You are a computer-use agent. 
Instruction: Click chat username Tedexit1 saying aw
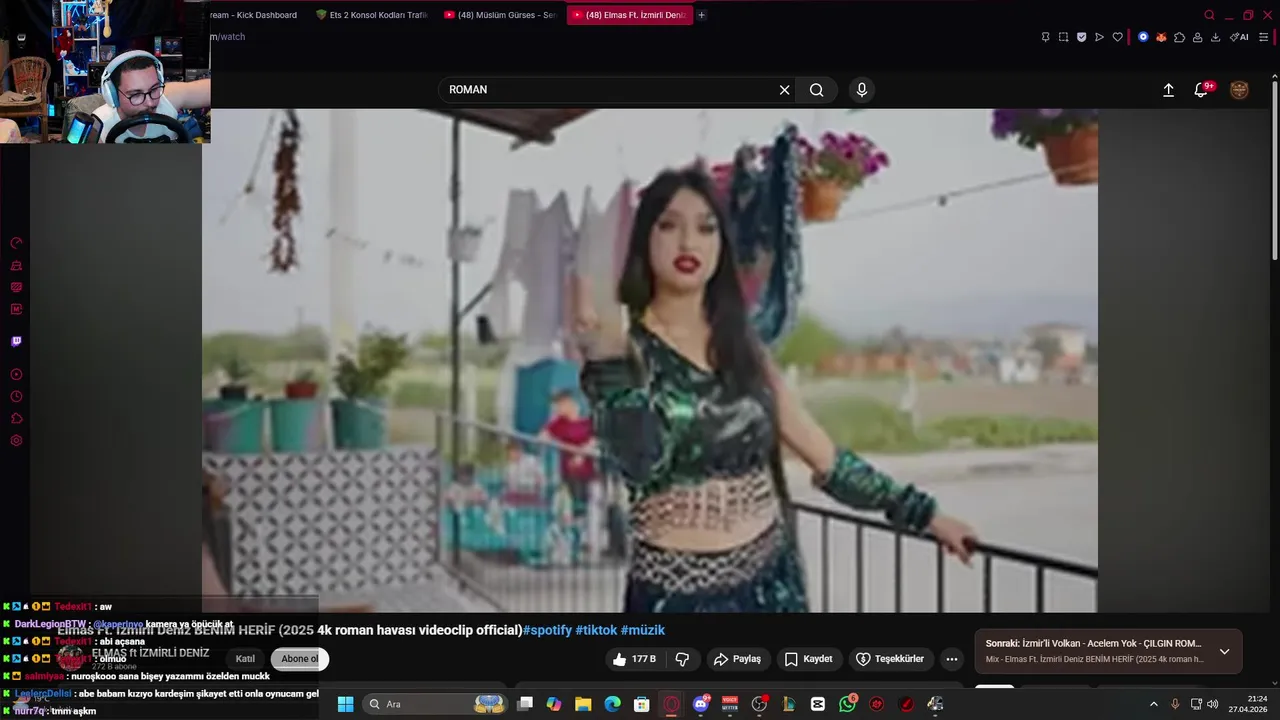[73, 607]
